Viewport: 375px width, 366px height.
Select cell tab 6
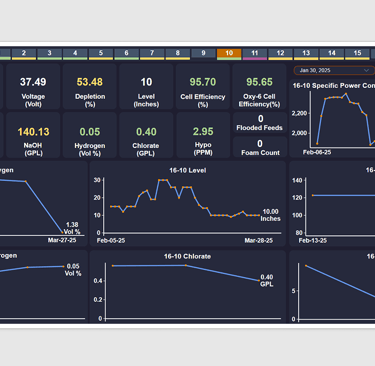(x=126, y=53)
